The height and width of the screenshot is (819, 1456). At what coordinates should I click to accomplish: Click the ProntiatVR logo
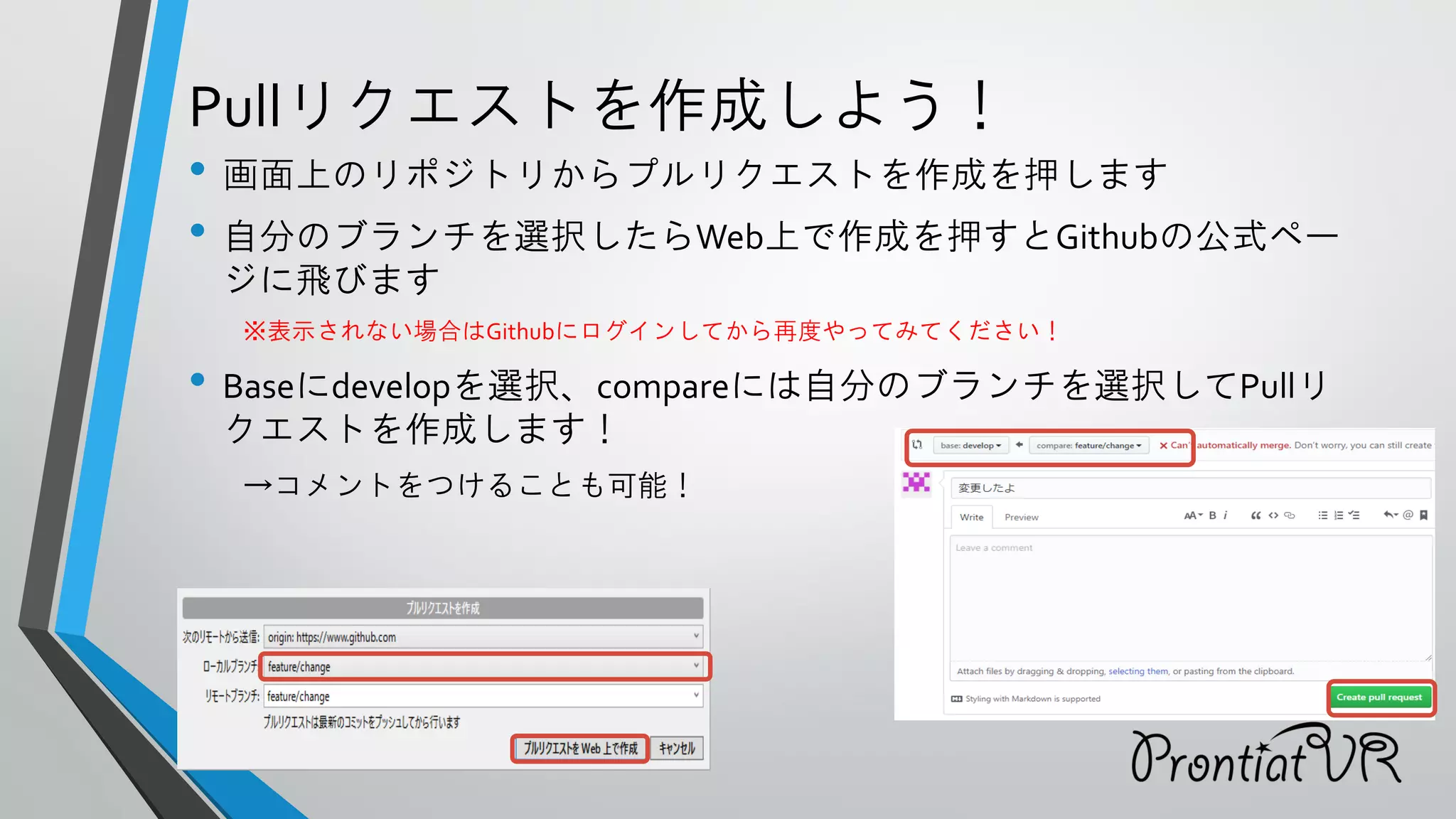coord(1266,754)
